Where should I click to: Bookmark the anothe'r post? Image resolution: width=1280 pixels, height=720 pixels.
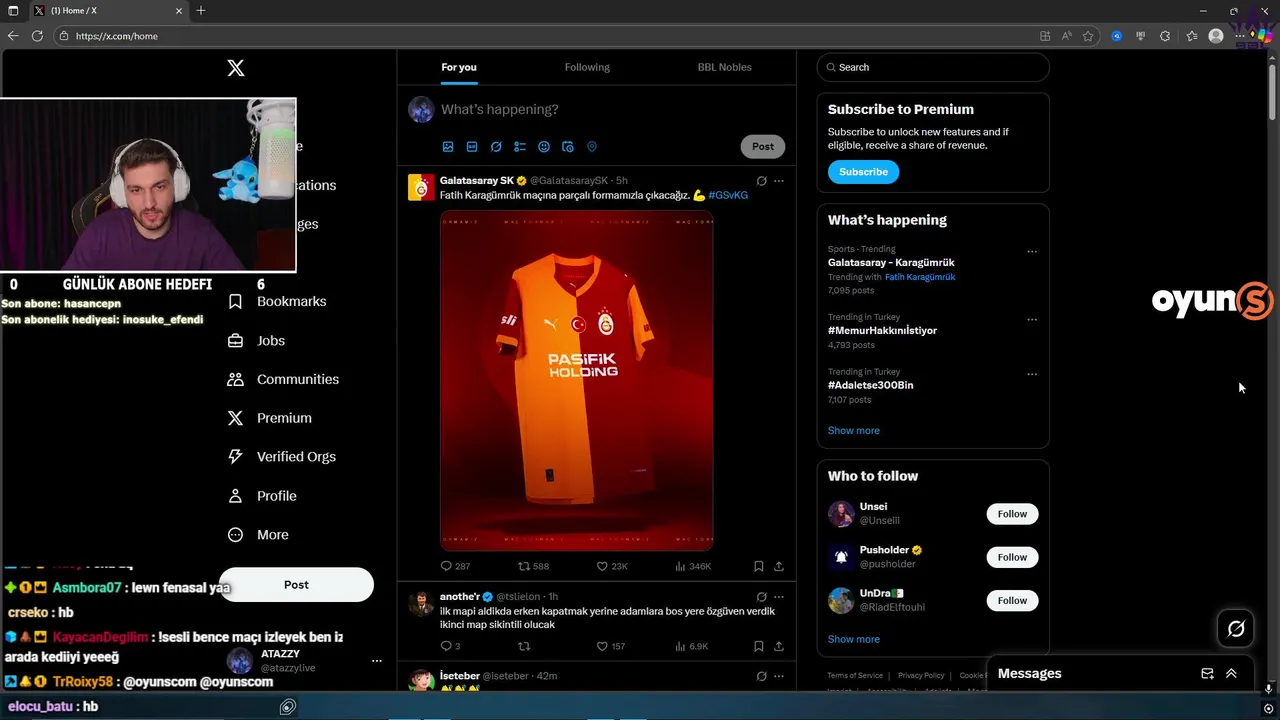click(759, 646)
